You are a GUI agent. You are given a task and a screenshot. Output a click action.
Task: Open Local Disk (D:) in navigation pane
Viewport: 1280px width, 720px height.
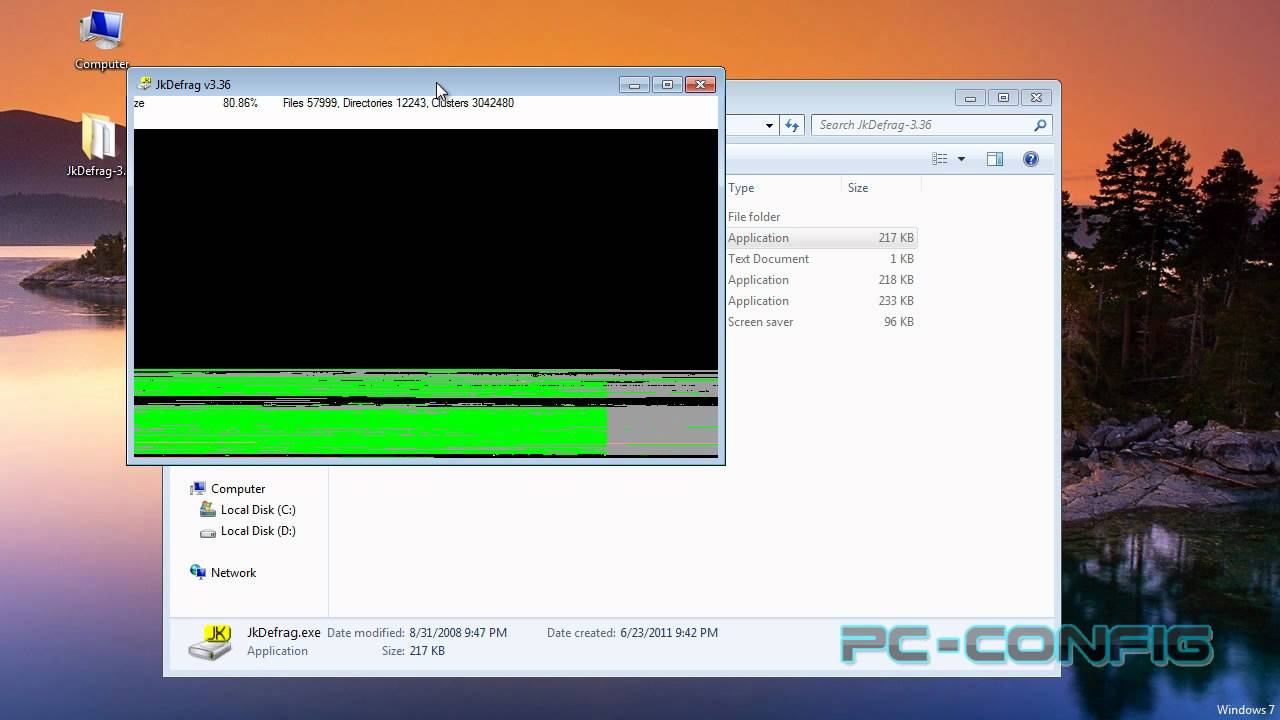pos(258,531)
